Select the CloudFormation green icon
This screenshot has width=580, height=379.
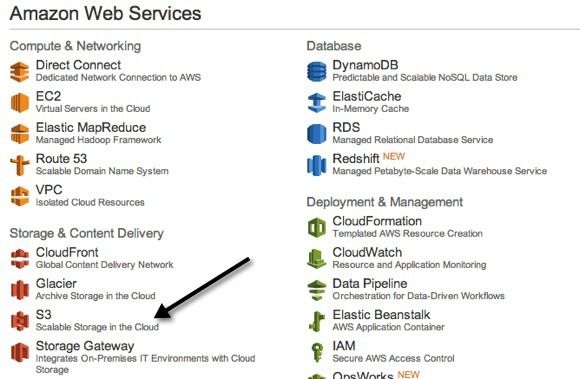click(317, 228)
